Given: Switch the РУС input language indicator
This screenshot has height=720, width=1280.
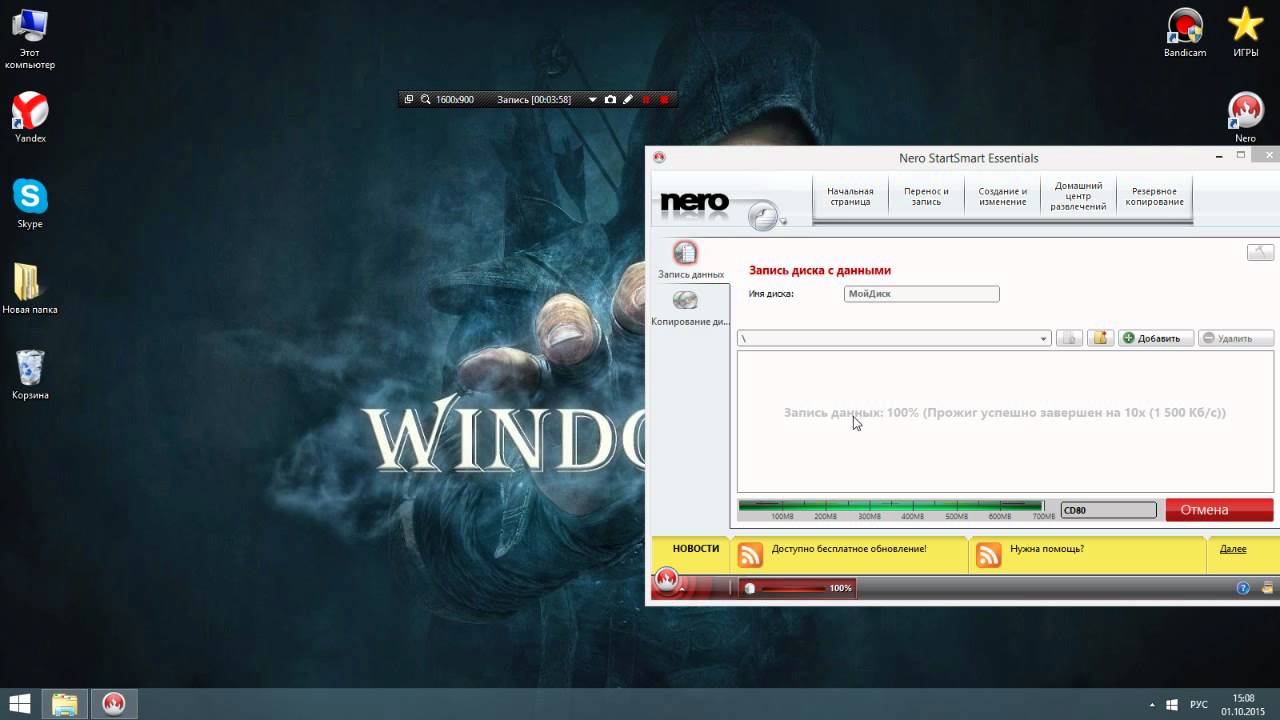Looking at the screenshot, I should pyautogui.click(x=1199, y=705).
